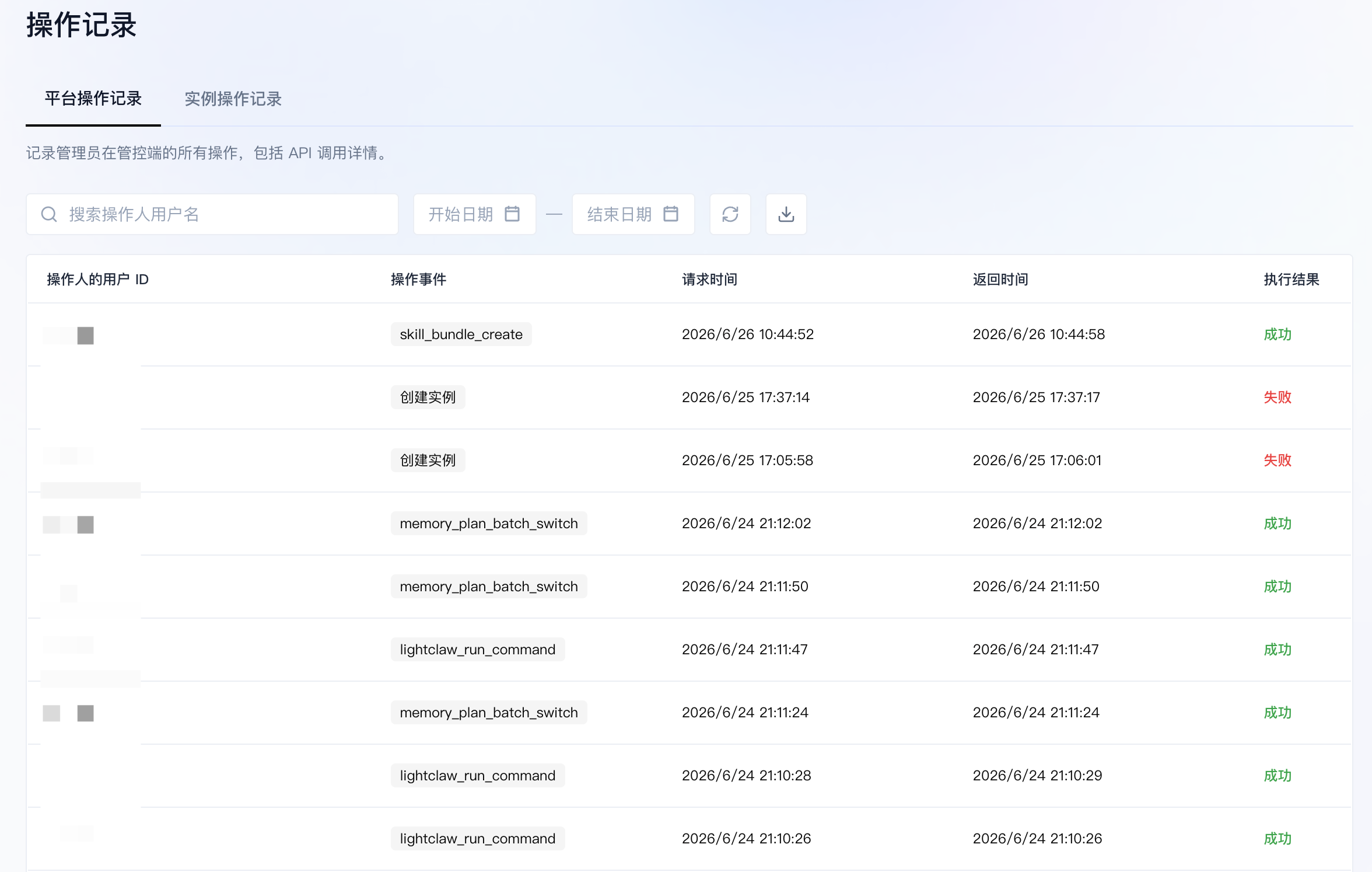Click return time 2026/6/24 21:10:29
This screenshot has height=872, width=1372.
click(x=1037, y=776)
